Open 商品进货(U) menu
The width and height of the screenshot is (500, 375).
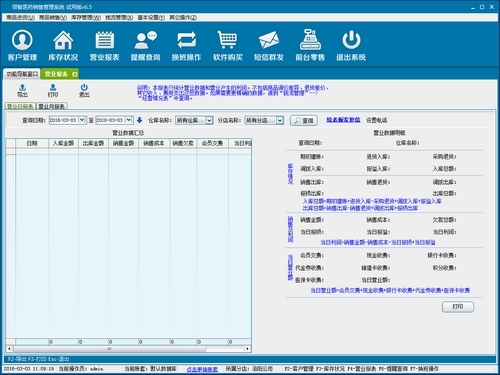[x=20, y=17]
